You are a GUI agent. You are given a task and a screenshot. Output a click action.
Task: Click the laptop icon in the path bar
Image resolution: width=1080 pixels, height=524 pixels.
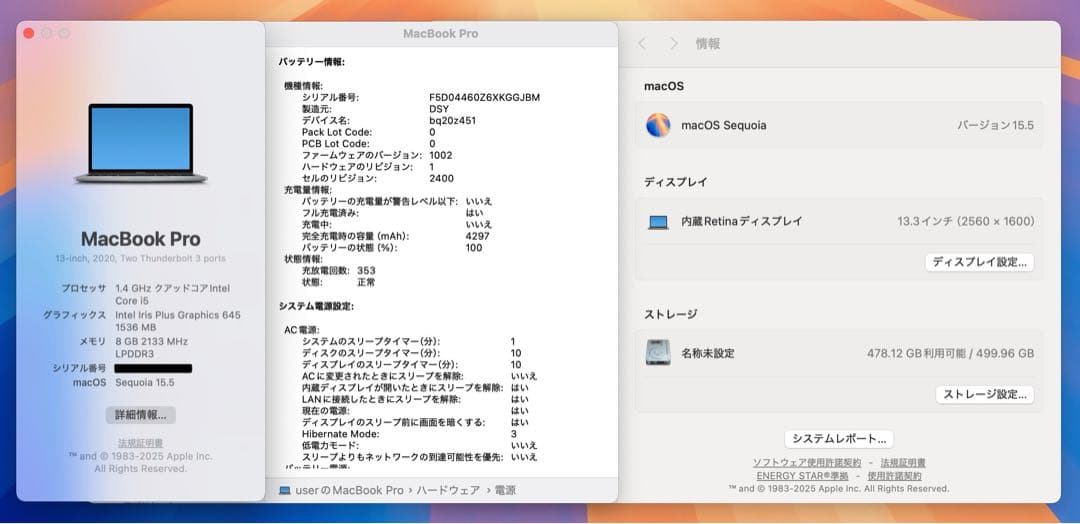click(285, 491)
